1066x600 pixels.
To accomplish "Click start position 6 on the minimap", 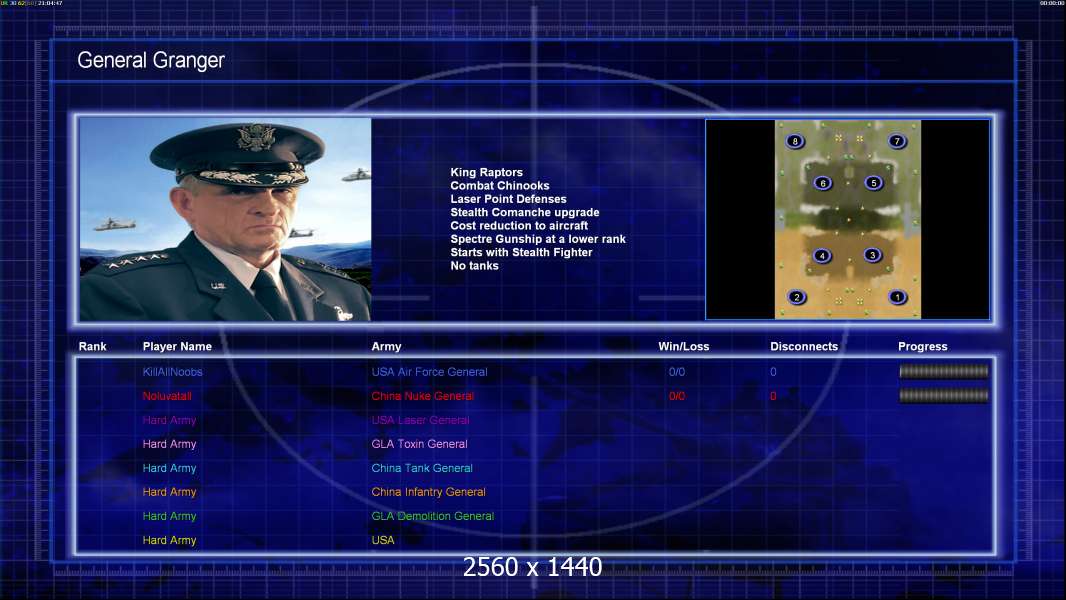I will tap(823, 183).
